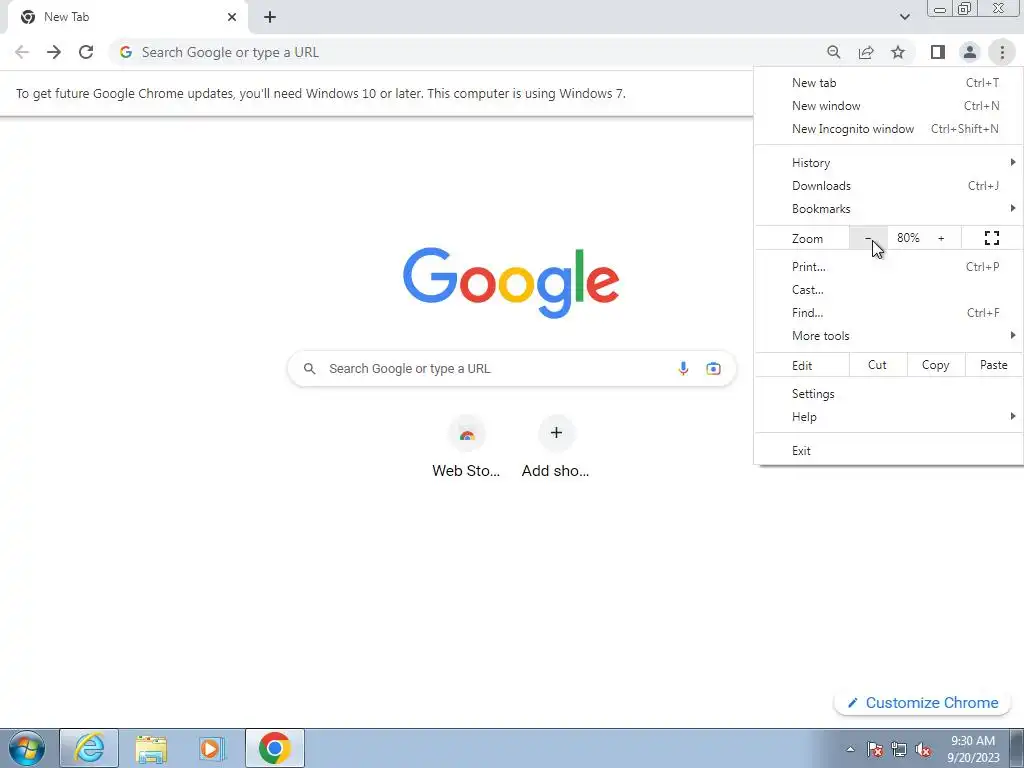Open the profile avatar icon
This screenshot has height=768, width=1024.
(x=970, y=52)
